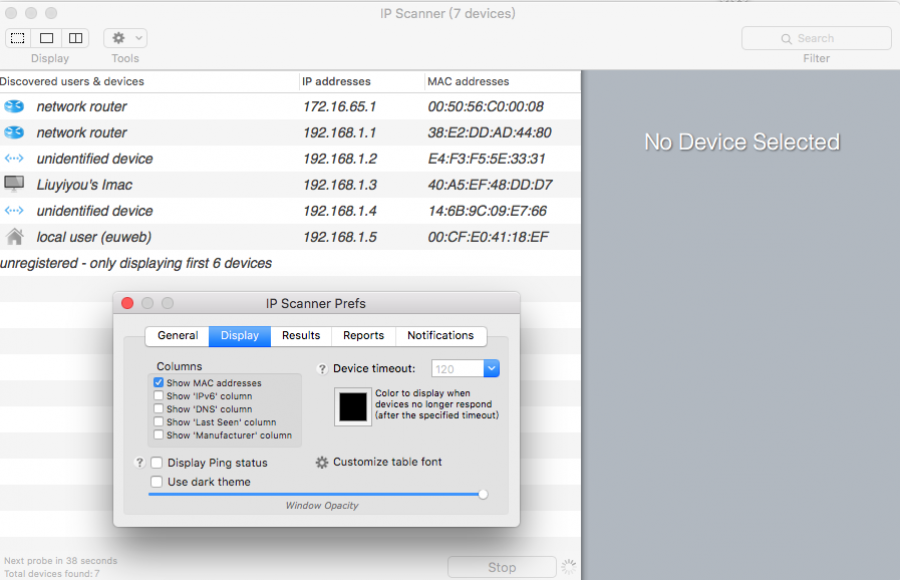This screenshot has width=900, height=580.
Task: Click Customize table font
Action: coord(387,462)
